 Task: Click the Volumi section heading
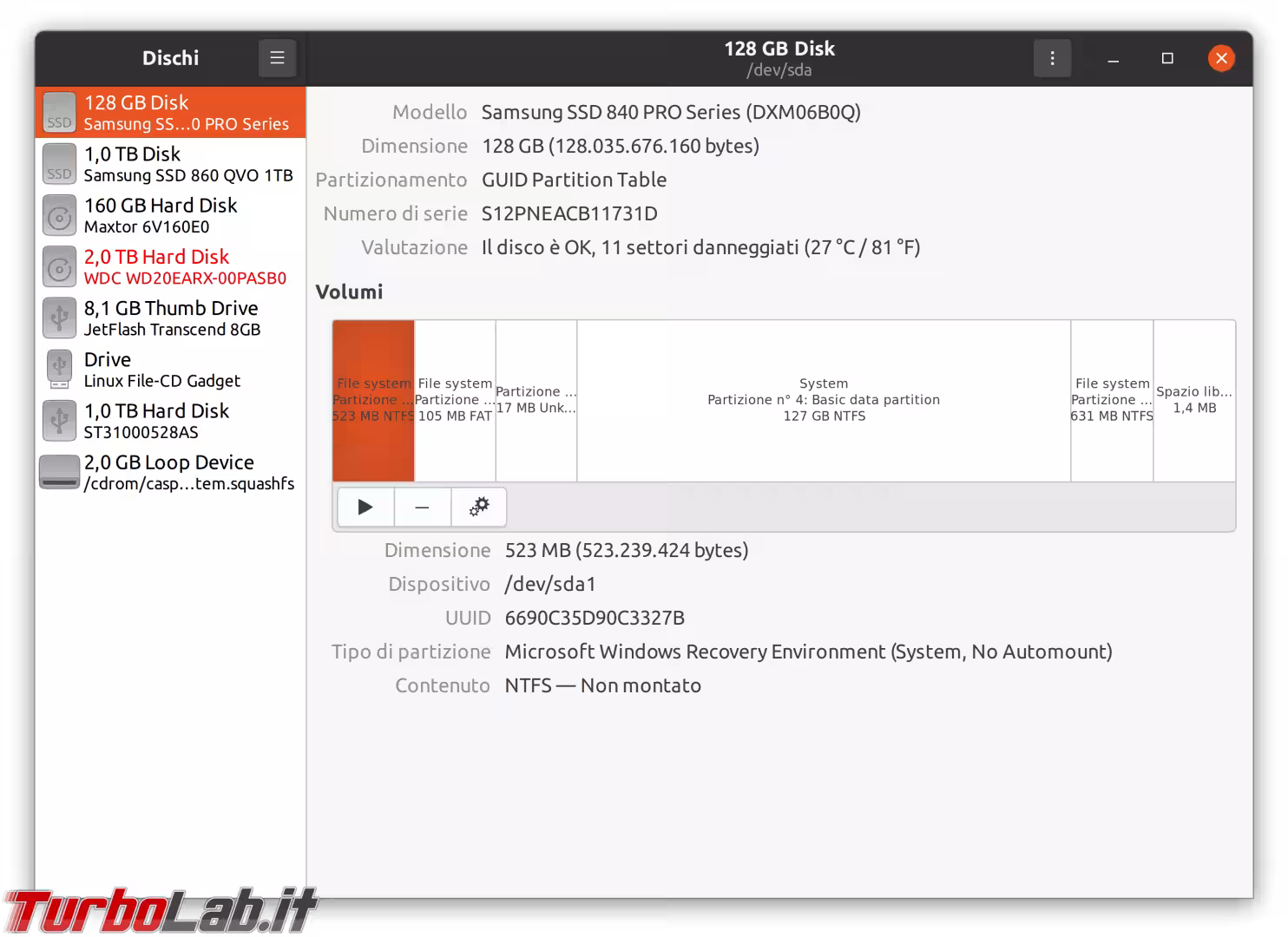click(x=349, y=292)
